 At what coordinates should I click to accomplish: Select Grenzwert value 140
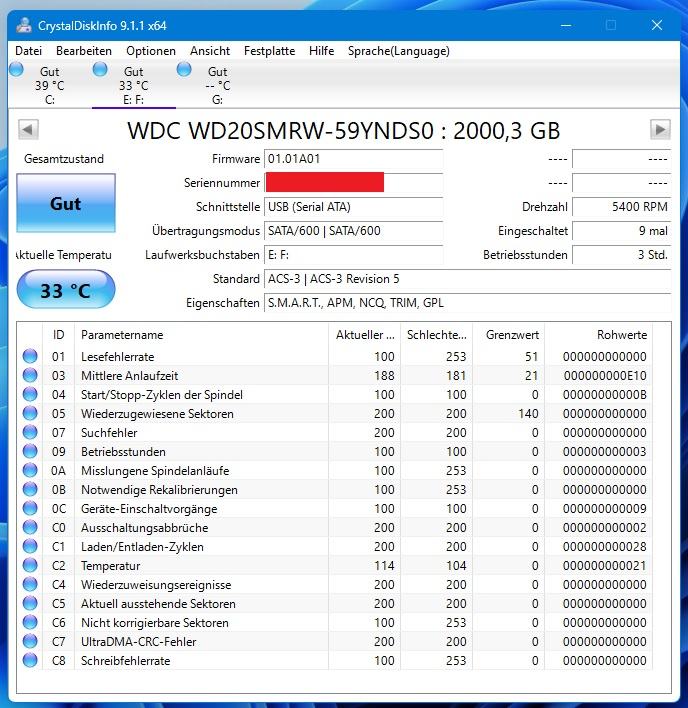click(x=528, y=413)
